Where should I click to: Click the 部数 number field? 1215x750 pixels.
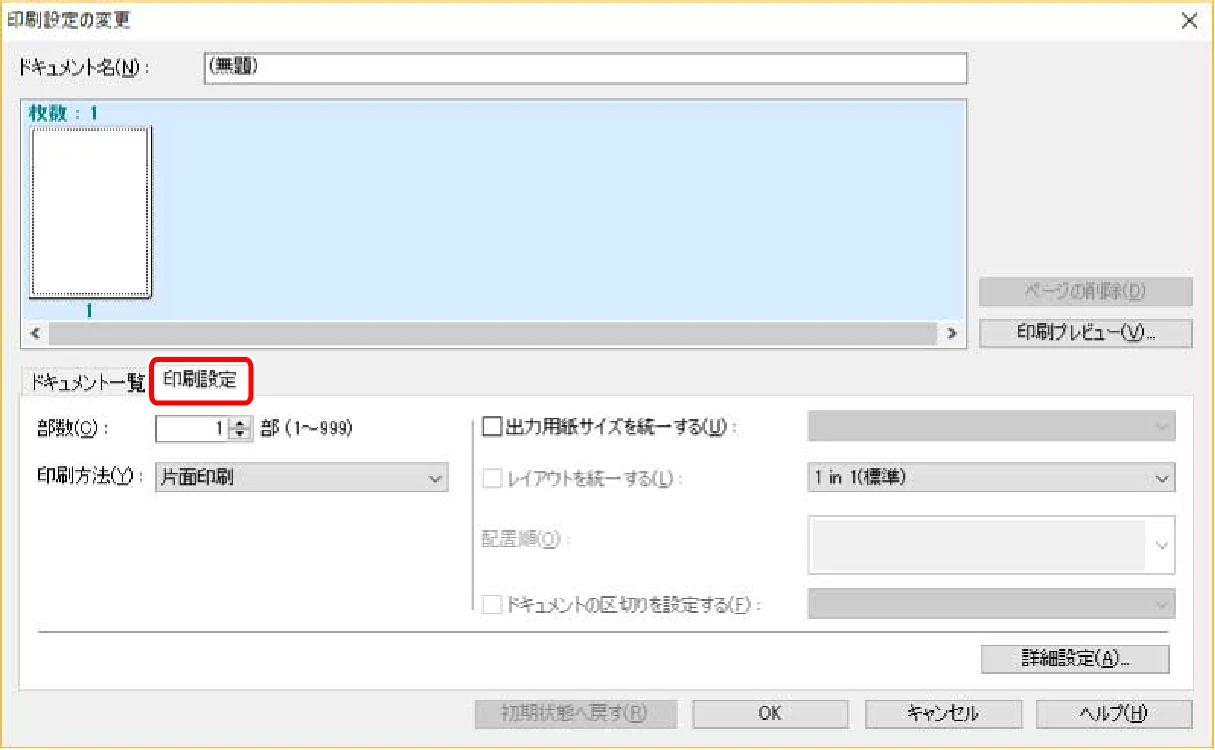click(x=192, y=428)
